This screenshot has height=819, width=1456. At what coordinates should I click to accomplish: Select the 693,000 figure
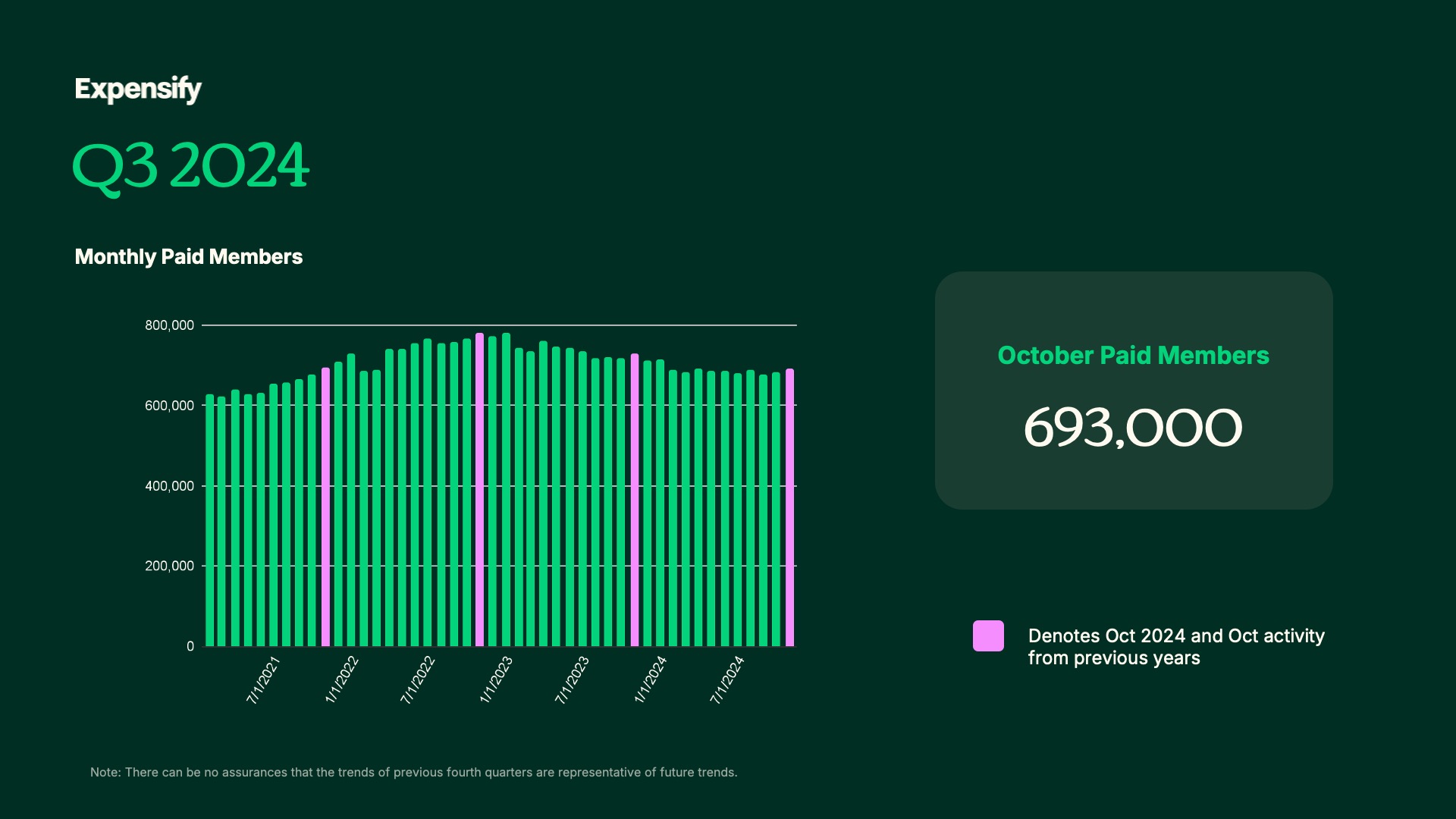tap(1133, 428)
